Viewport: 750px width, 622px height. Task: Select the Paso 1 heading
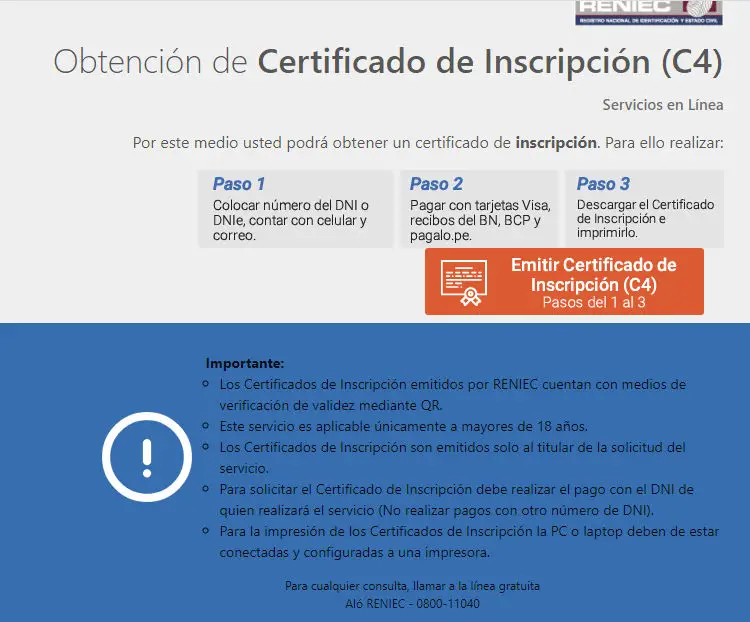click(239, 184)
